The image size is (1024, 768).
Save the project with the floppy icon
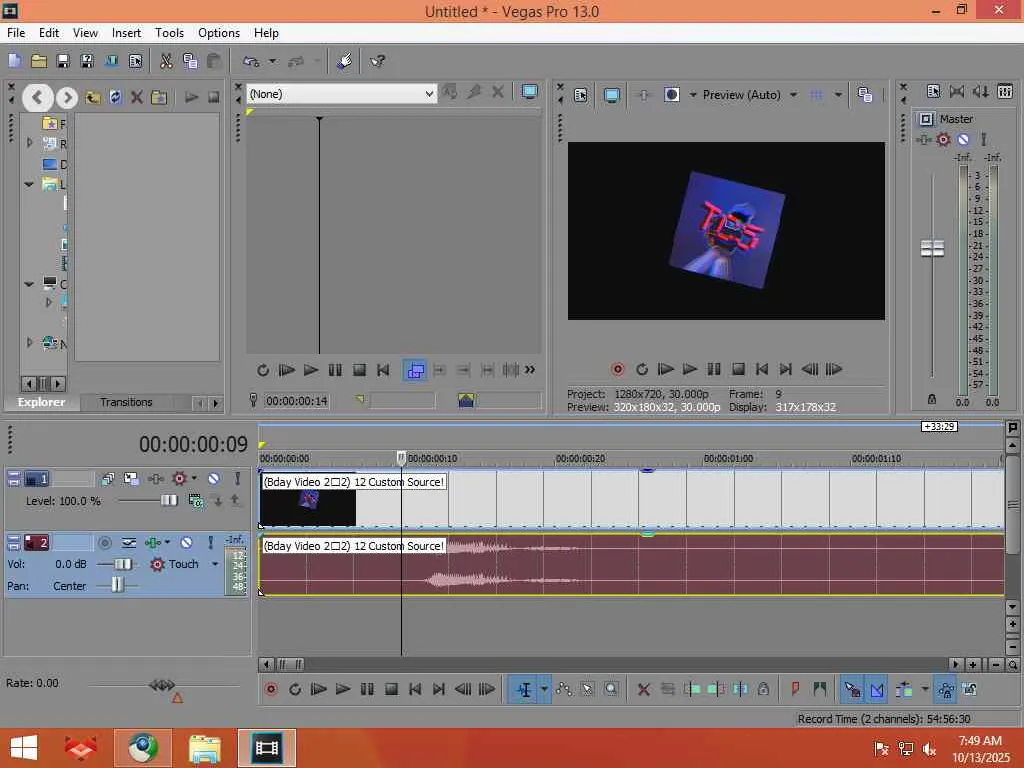point(63,61)
